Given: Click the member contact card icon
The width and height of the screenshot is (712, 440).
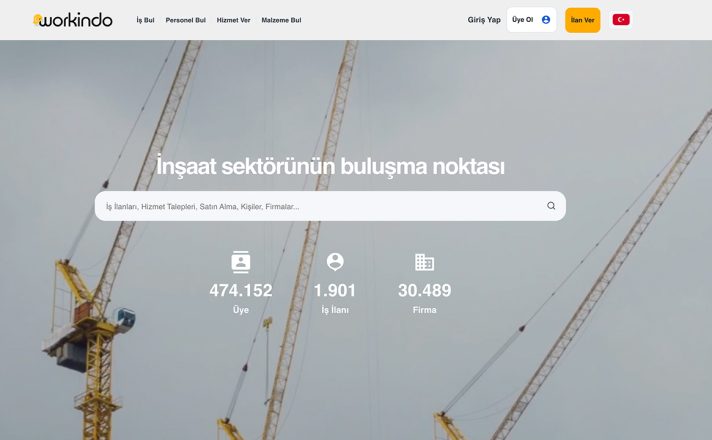Looking at the screenshot, I should click(x=241, y=262).
